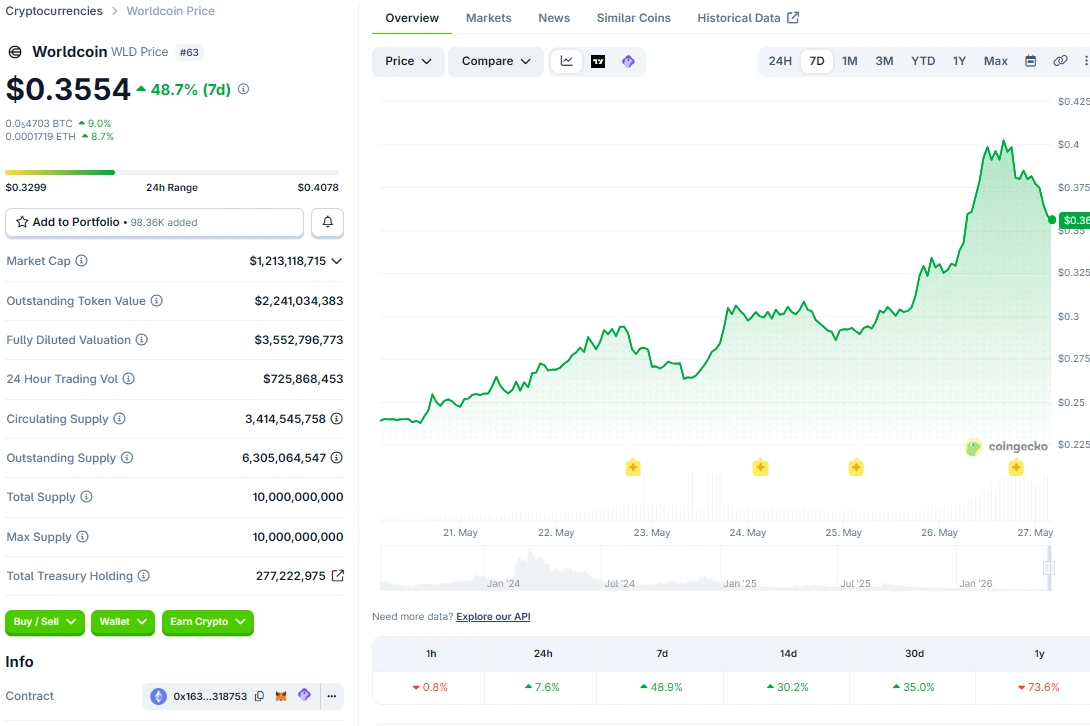Select the 1M time range

[x=849, y=61]
